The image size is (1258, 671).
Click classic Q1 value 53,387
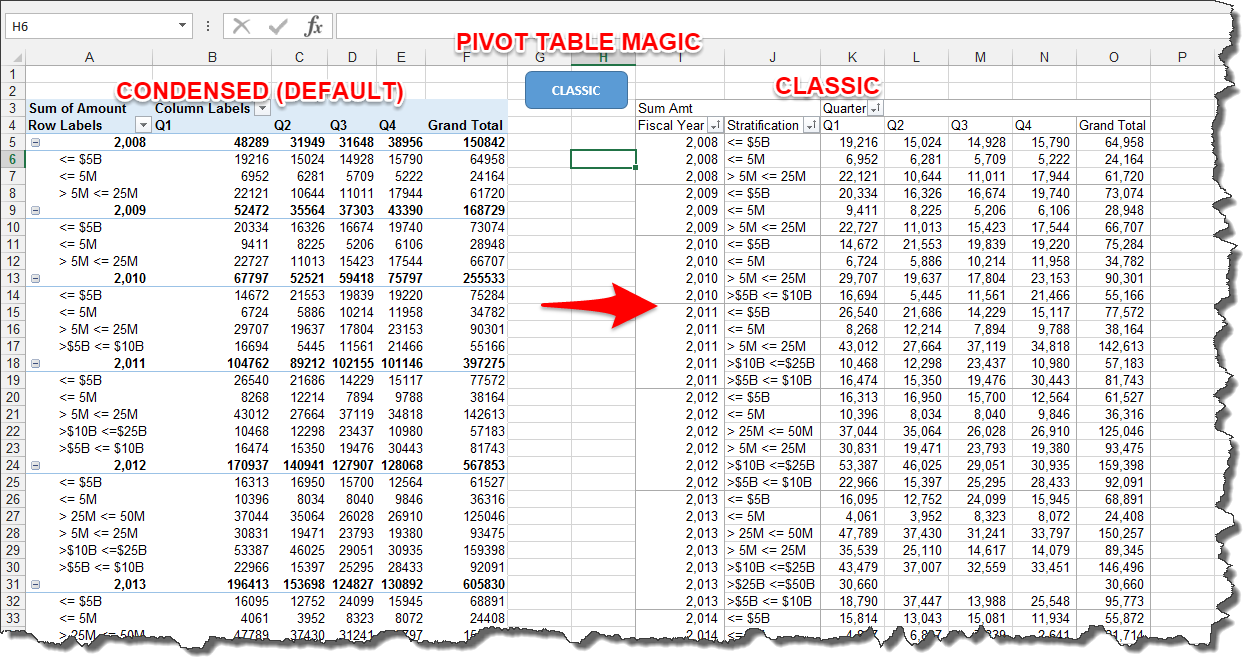coord(862,465)
